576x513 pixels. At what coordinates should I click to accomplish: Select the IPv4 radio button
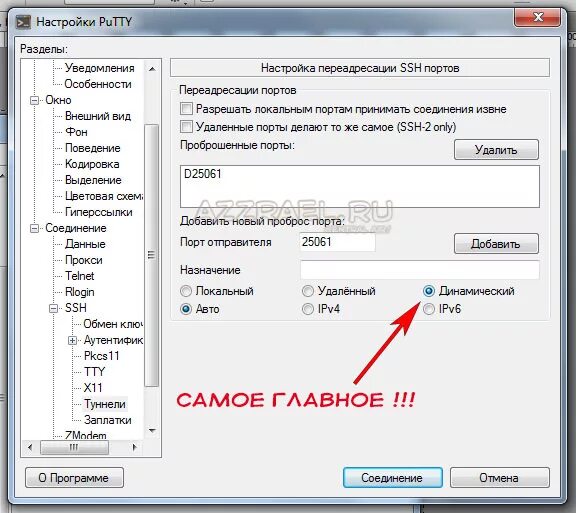point(307,309)
